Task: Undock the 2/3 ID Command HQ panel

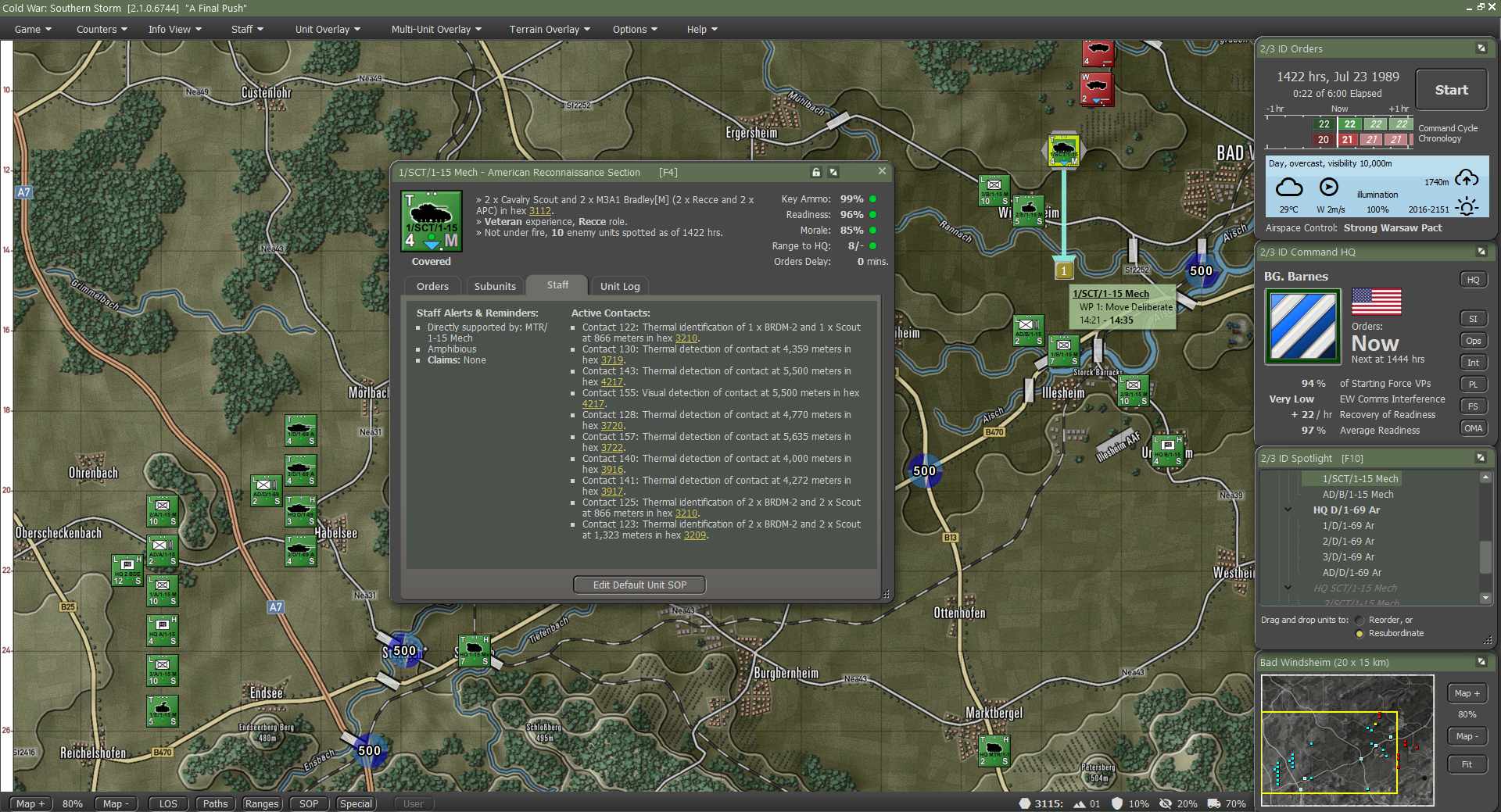Action: [x=1481, y=252]
